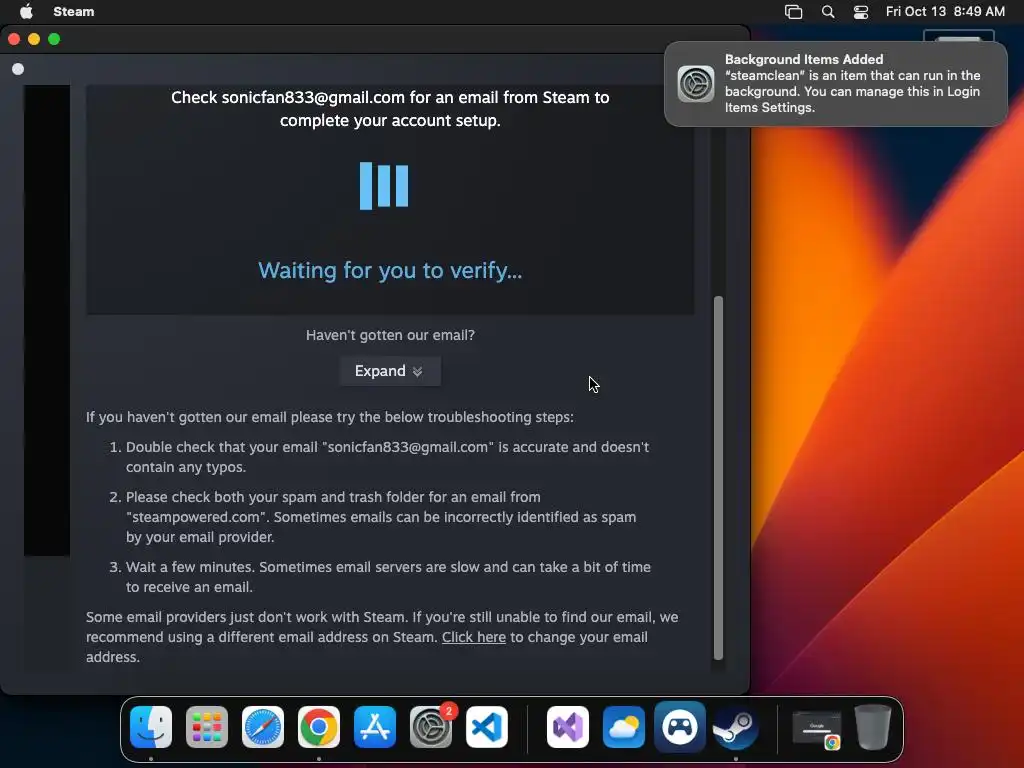This screenshot has width=1024, height=768.
Task: Open Spotlight search in menu bar
Action: [x=827, y=11]
